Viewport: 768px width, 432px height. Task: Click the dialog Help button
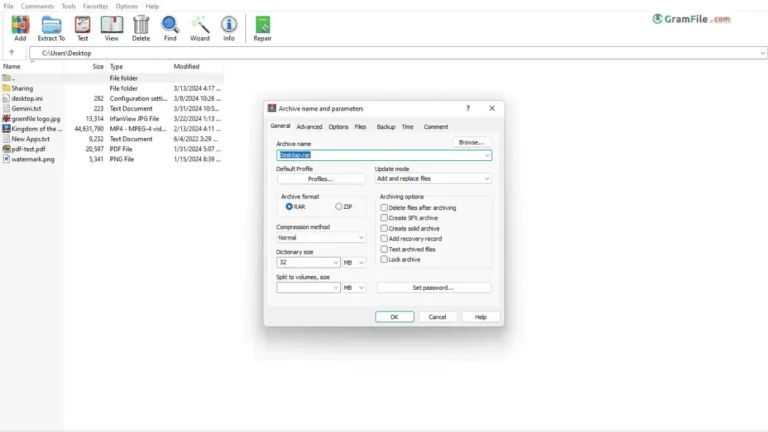pos(481,317)
